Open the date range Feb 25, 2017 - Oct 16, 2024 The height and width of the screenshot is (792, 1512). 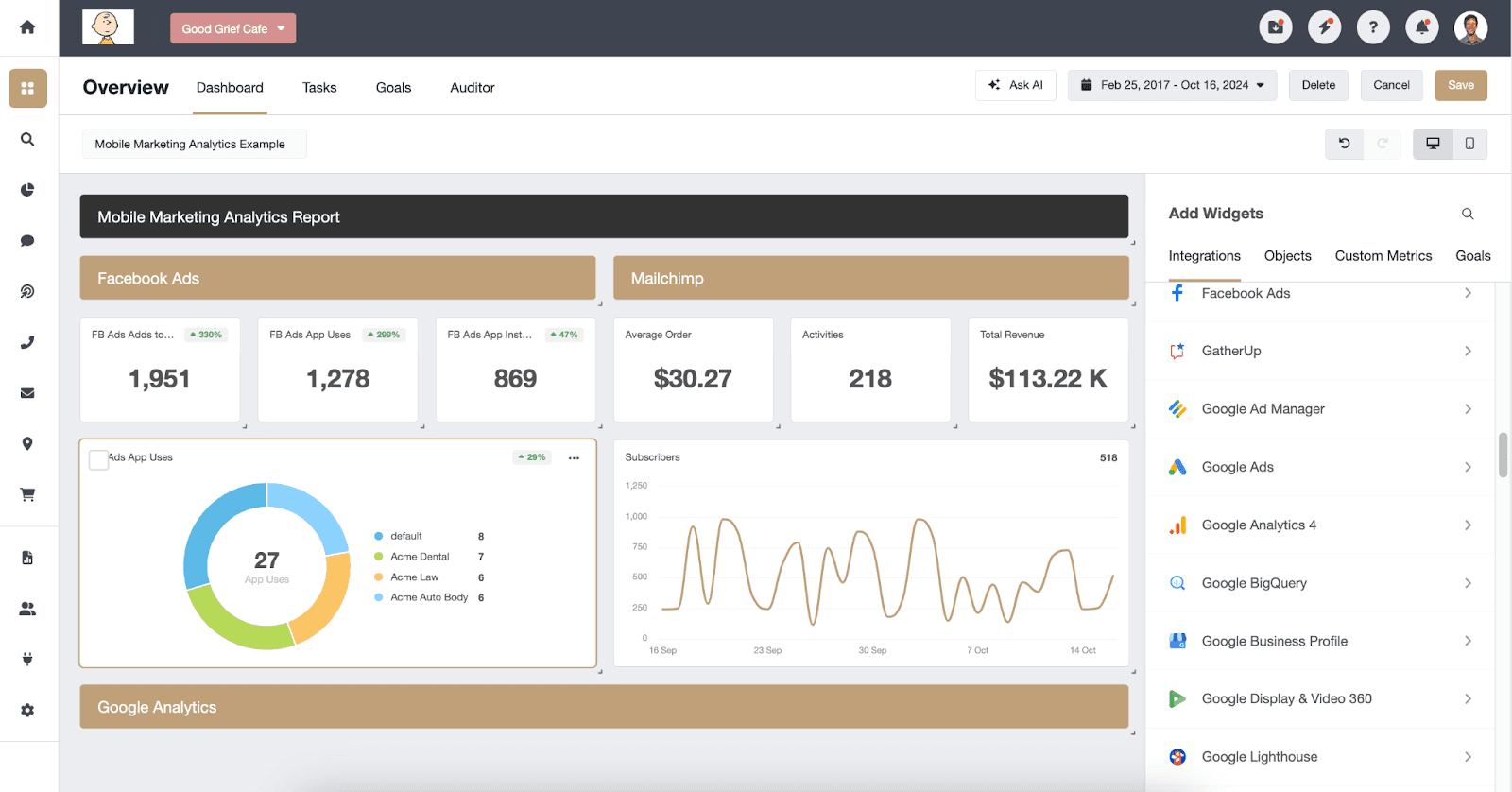coord(1172,85)
